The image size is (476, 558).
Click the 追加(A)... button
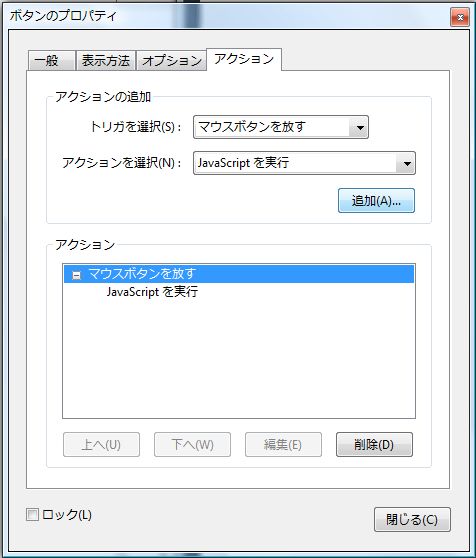tap(376, 201)
